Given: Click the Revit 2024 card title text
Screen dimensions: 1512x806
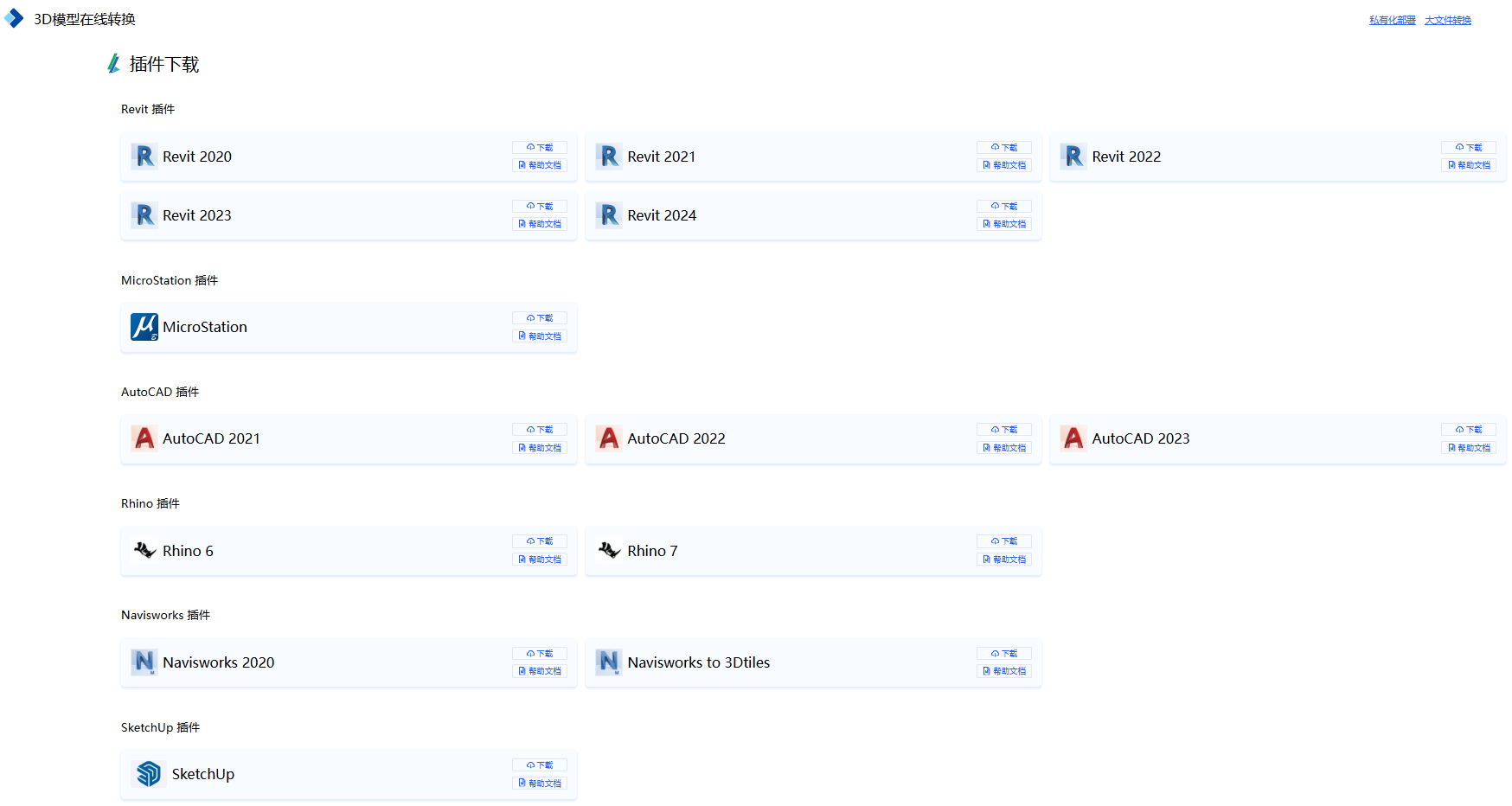Looking at the screenshot, I should (662, 215).
